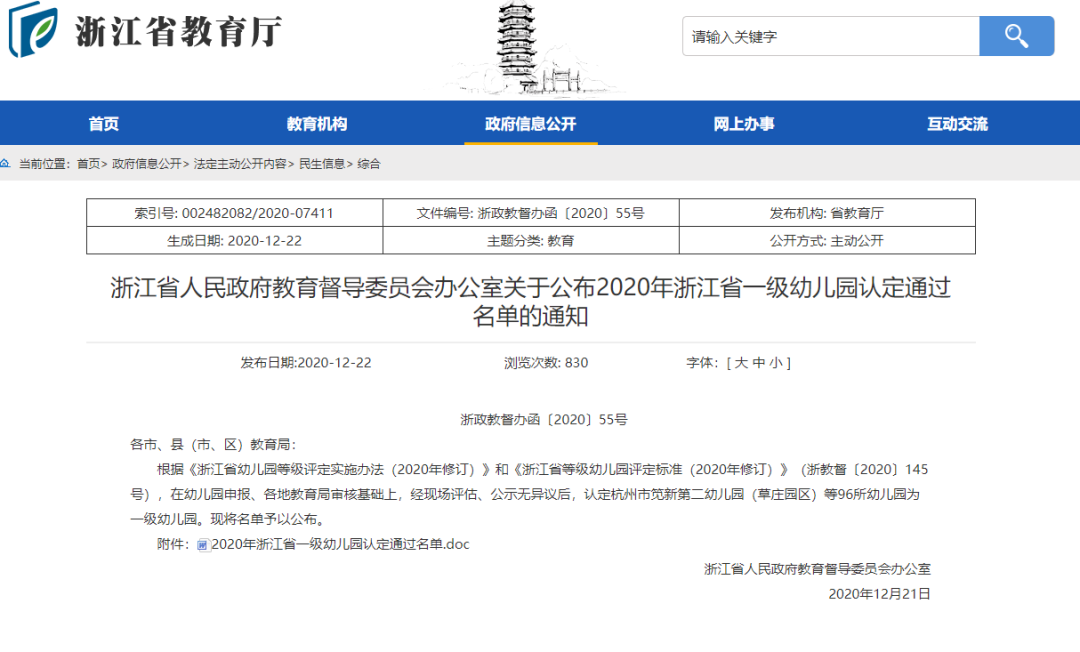This screenshot has width=1080, height=652.
Task: Click the pagoda illustration in the header
Action: pos(516,48)
